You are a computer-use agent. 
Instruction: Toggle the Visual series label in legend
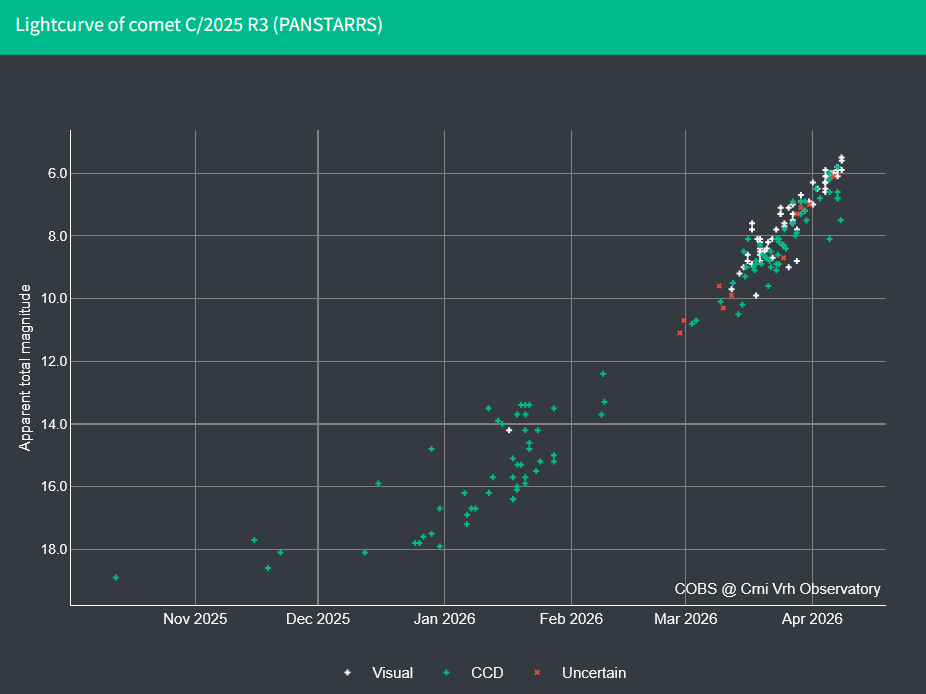pos(392,673)
